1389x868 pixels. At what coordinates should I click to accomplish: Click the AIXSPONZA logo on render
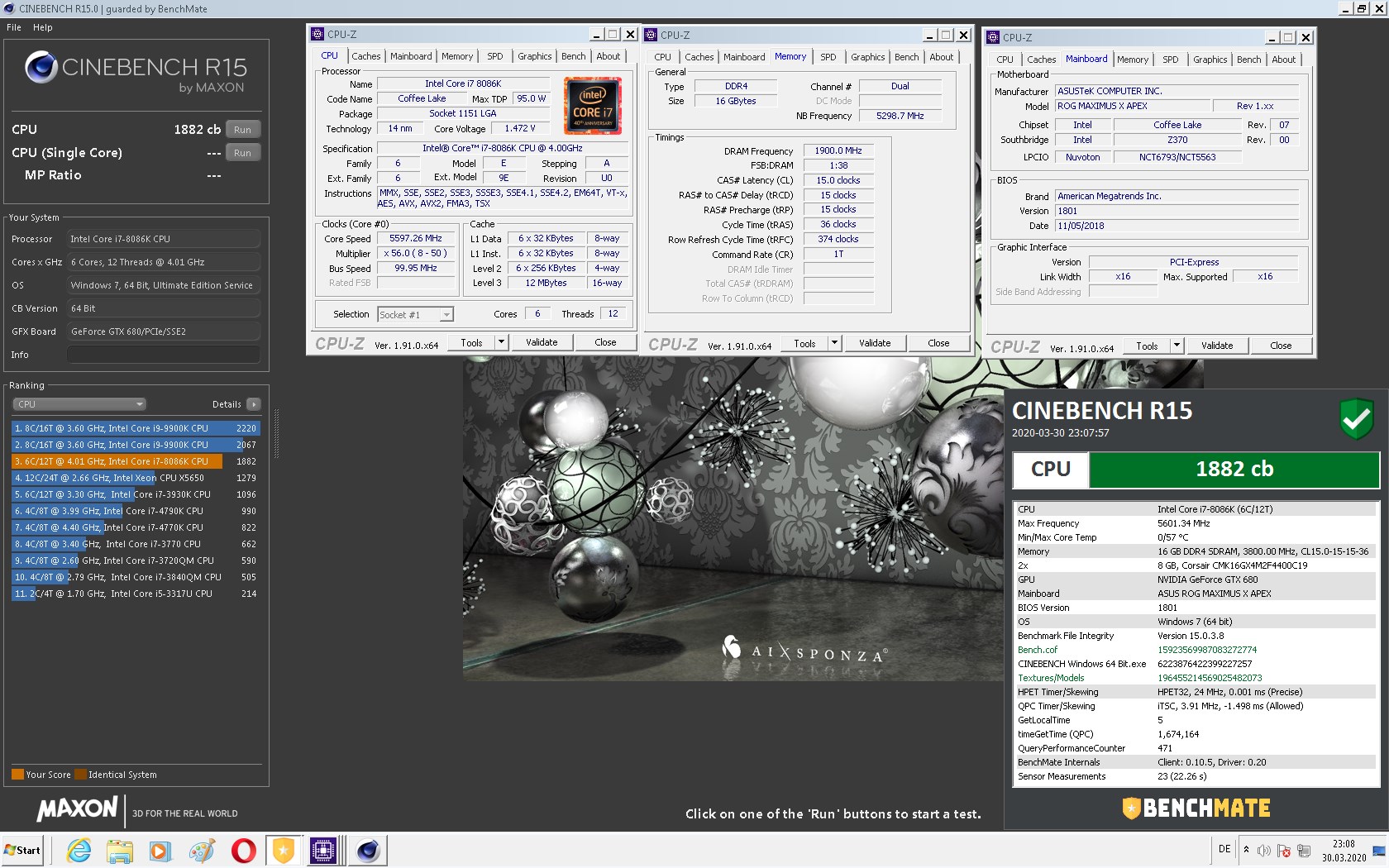[804, 651]
